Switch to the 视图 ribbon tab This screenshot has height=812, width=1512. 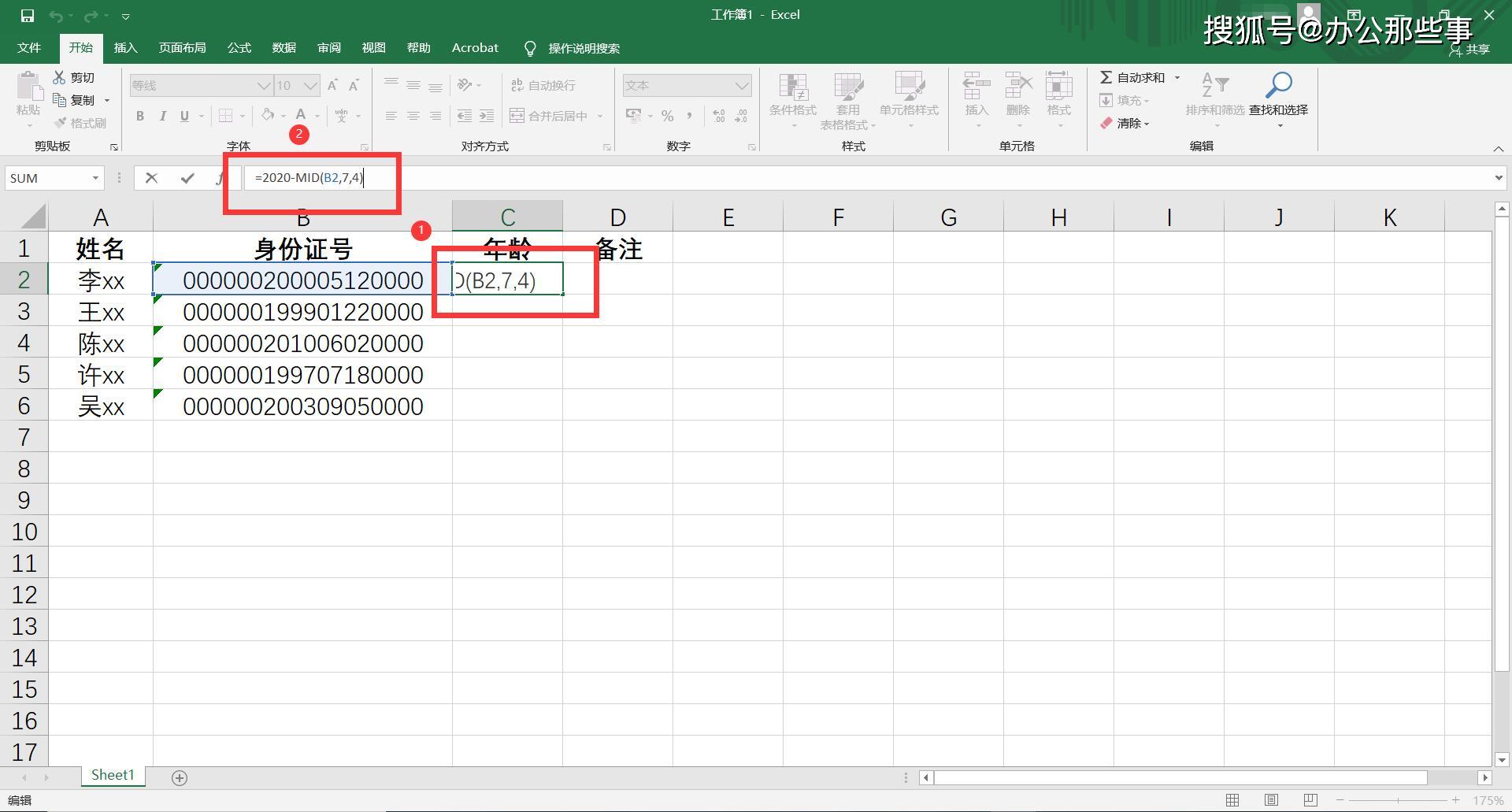tap(373, 48)
